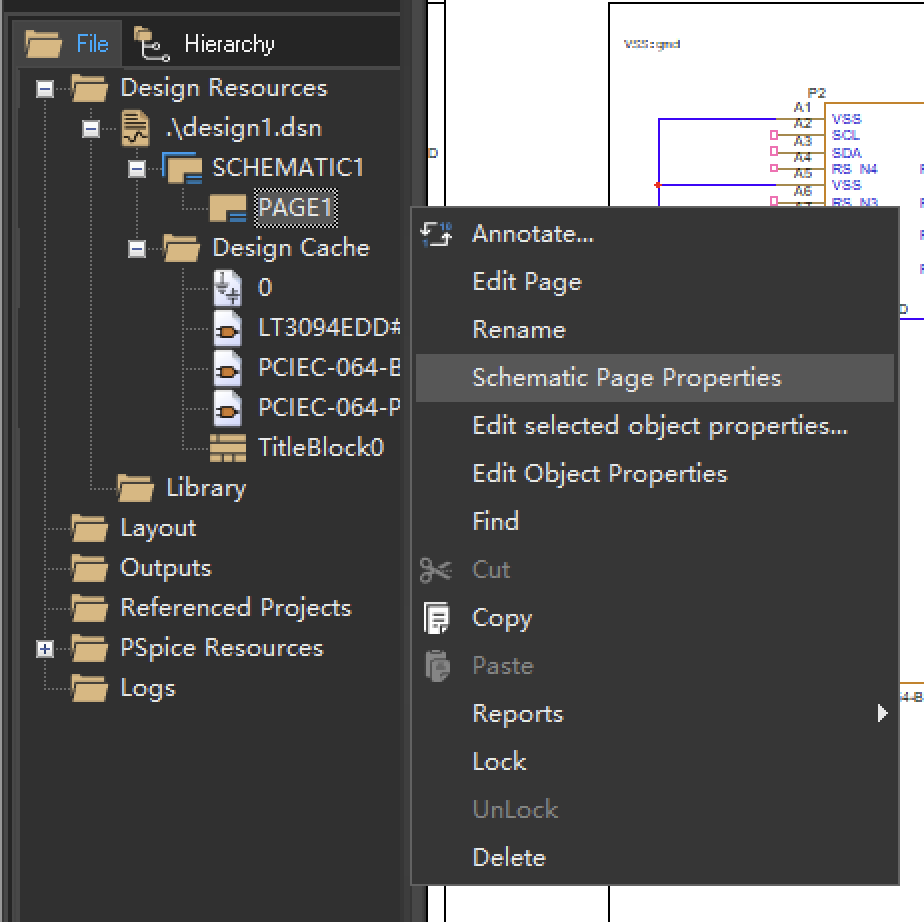This screenshot has height=922, width=924.
Task: Collapse the Design Resources tree node
Action: (x=45, y=89)
